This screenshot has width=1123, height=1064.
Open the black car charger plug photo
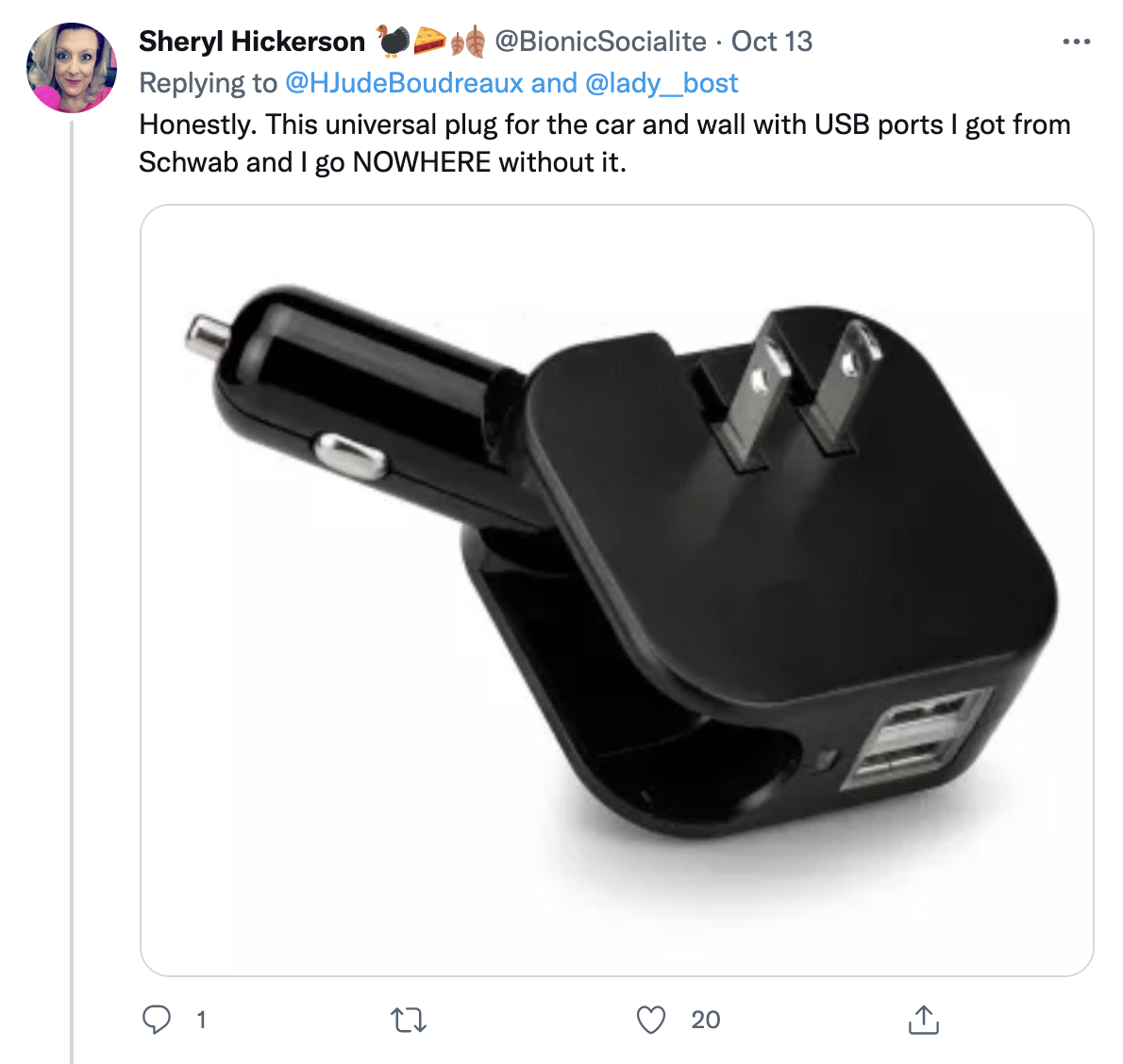(616, 590)
